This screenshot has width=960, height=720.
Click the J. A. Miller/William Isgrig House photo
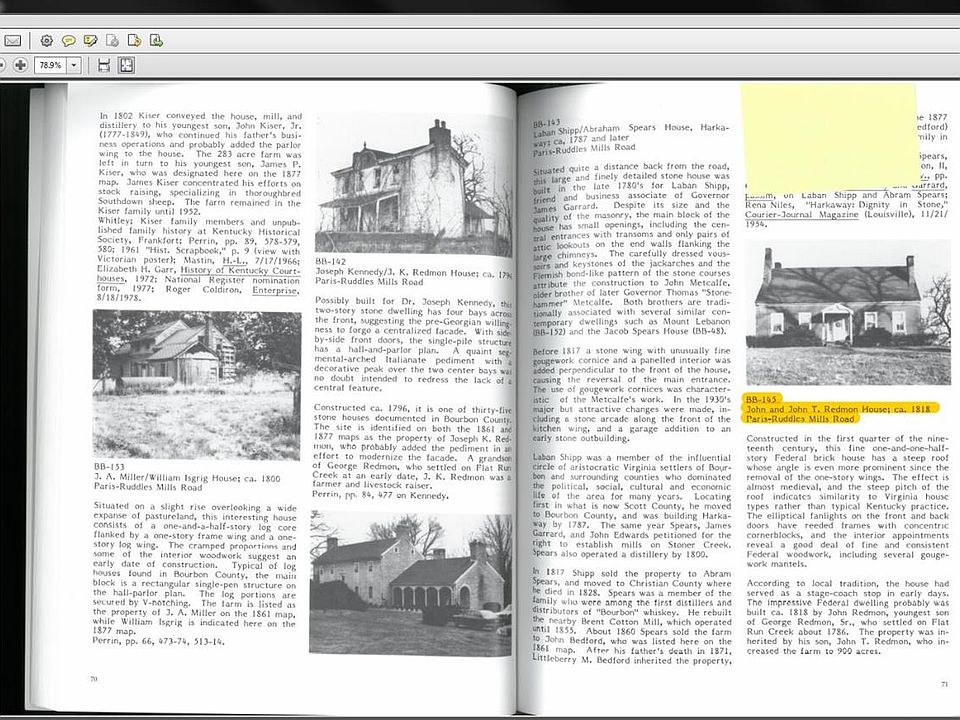click(x=197, y=384)
